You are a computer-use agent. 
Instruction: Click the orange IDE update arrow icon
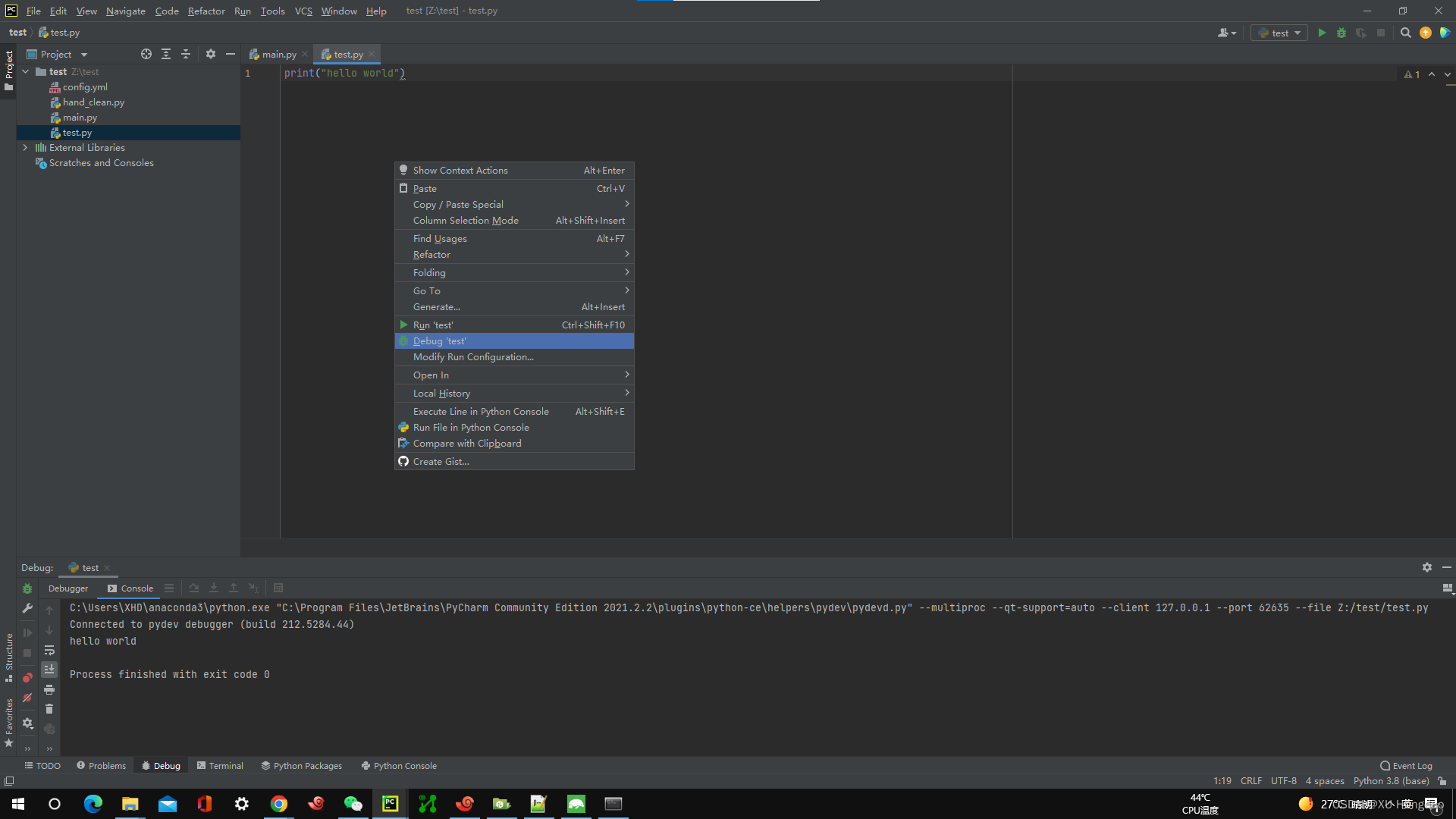1426,33
